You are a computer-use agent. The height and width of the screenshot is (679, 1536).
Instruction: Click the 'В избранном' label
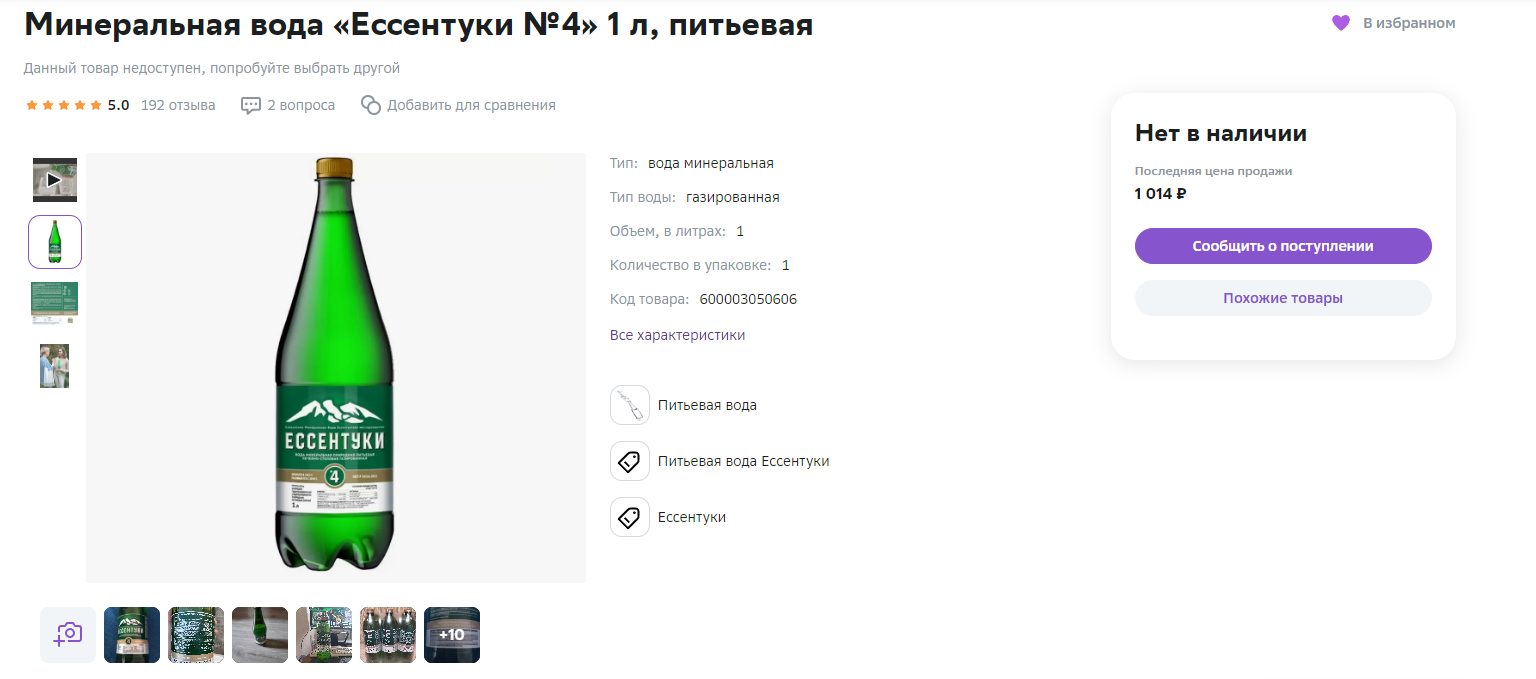coord(1409,23)
